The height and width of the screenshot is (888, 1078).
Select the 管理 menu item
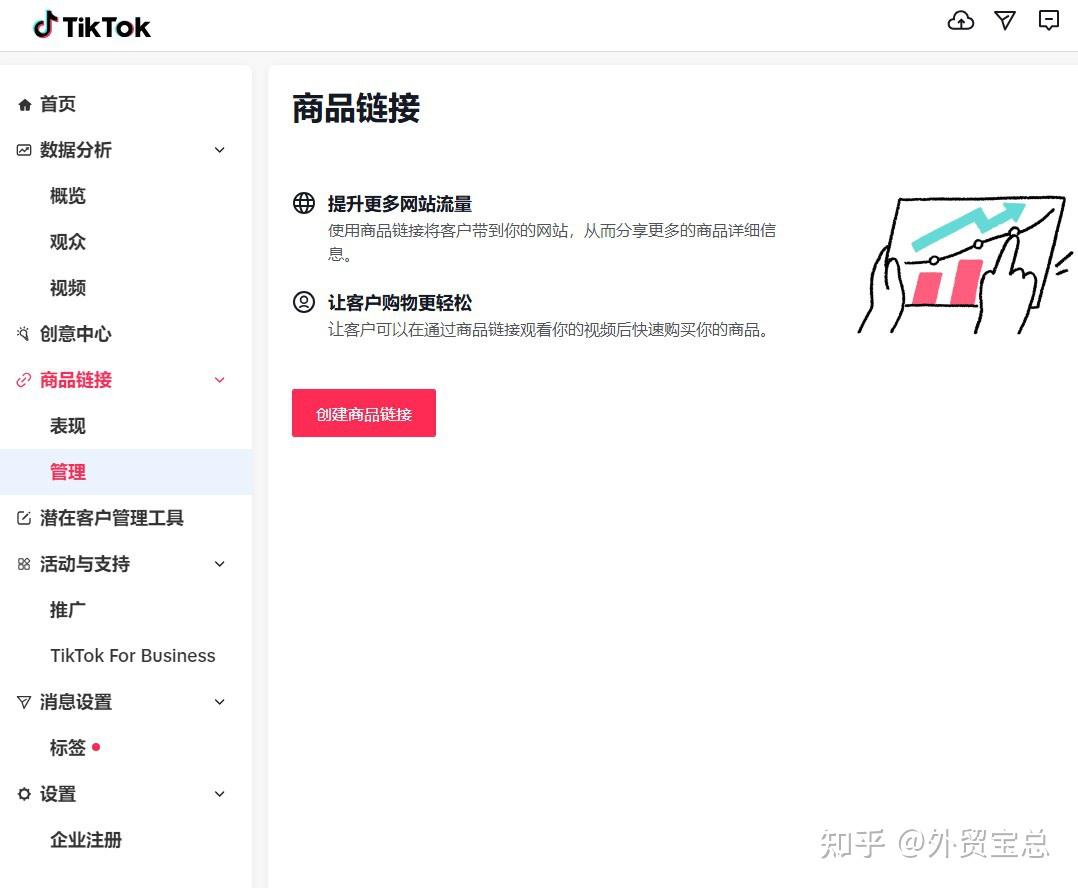tap(67, 471)
